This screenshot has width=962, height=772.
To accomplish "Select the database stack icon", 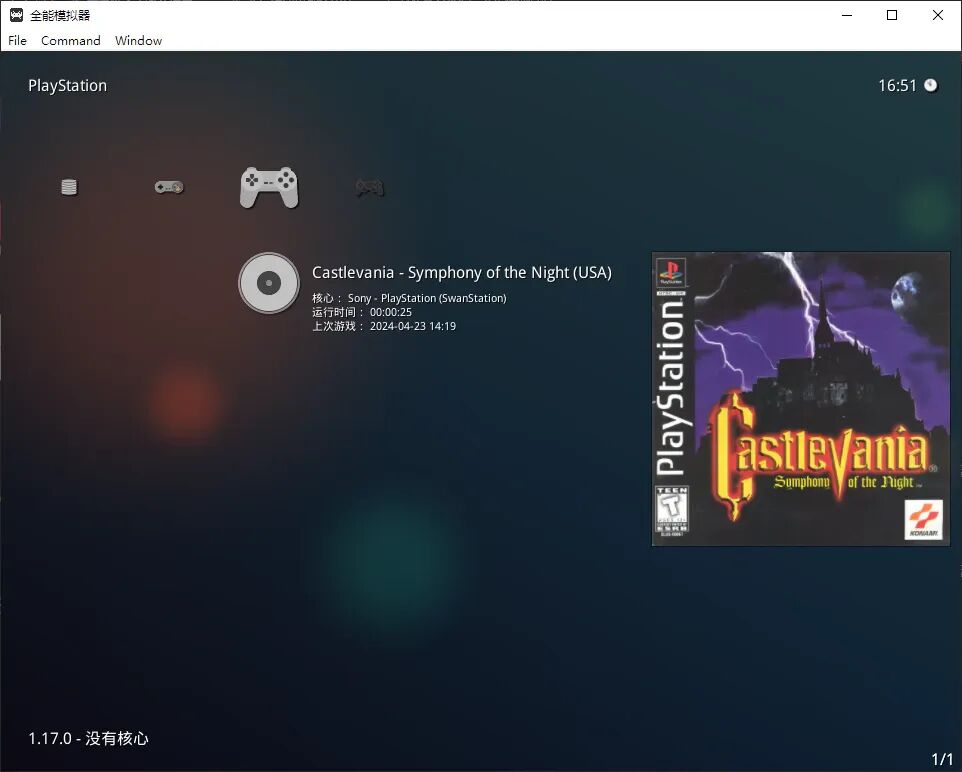I will pos(69,187).
